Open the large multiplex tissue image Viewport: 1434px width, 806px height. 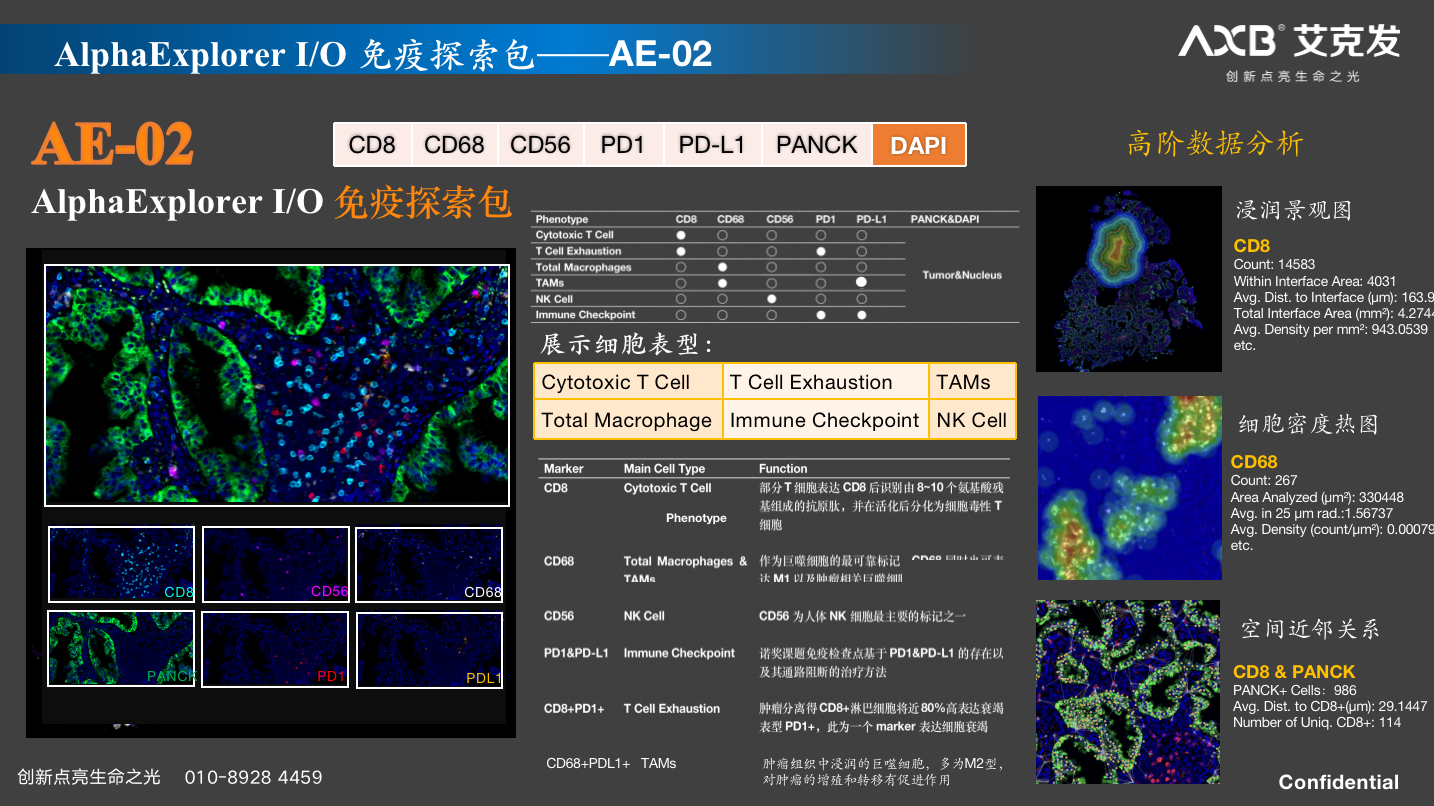[277, 386]
